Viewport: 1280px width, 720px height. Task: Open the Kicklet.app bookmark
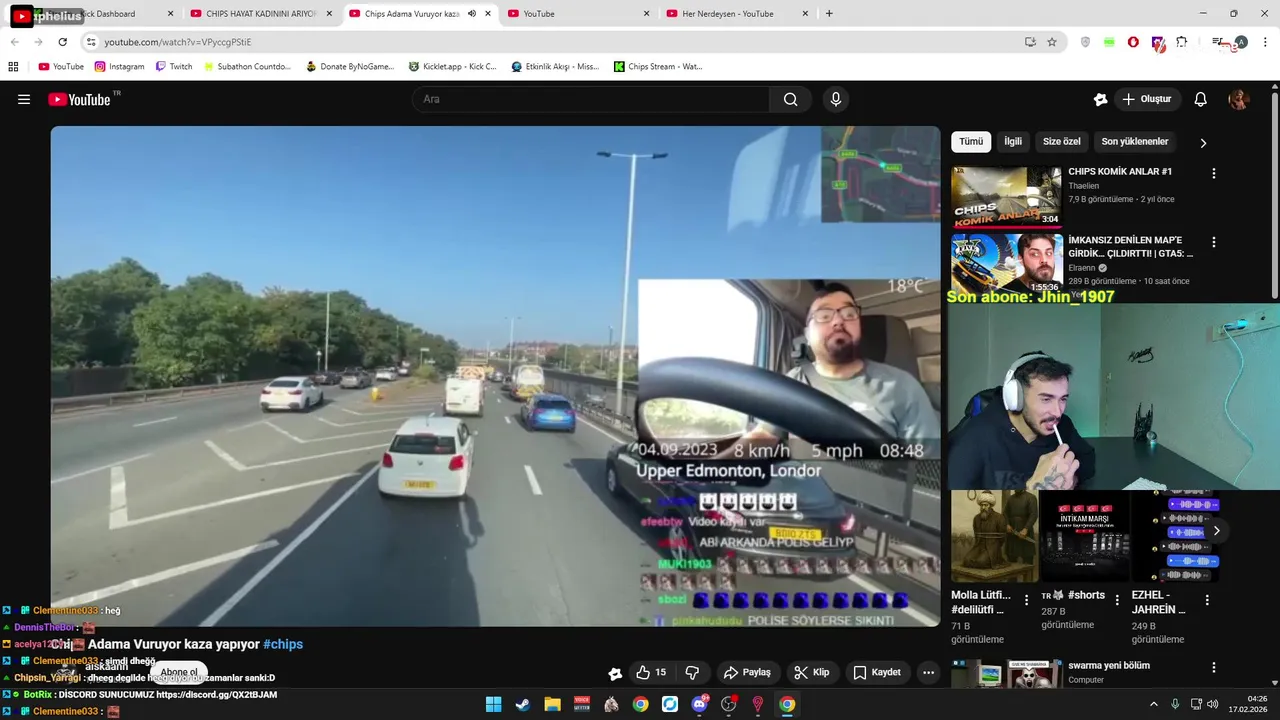[x=452, y=67]
